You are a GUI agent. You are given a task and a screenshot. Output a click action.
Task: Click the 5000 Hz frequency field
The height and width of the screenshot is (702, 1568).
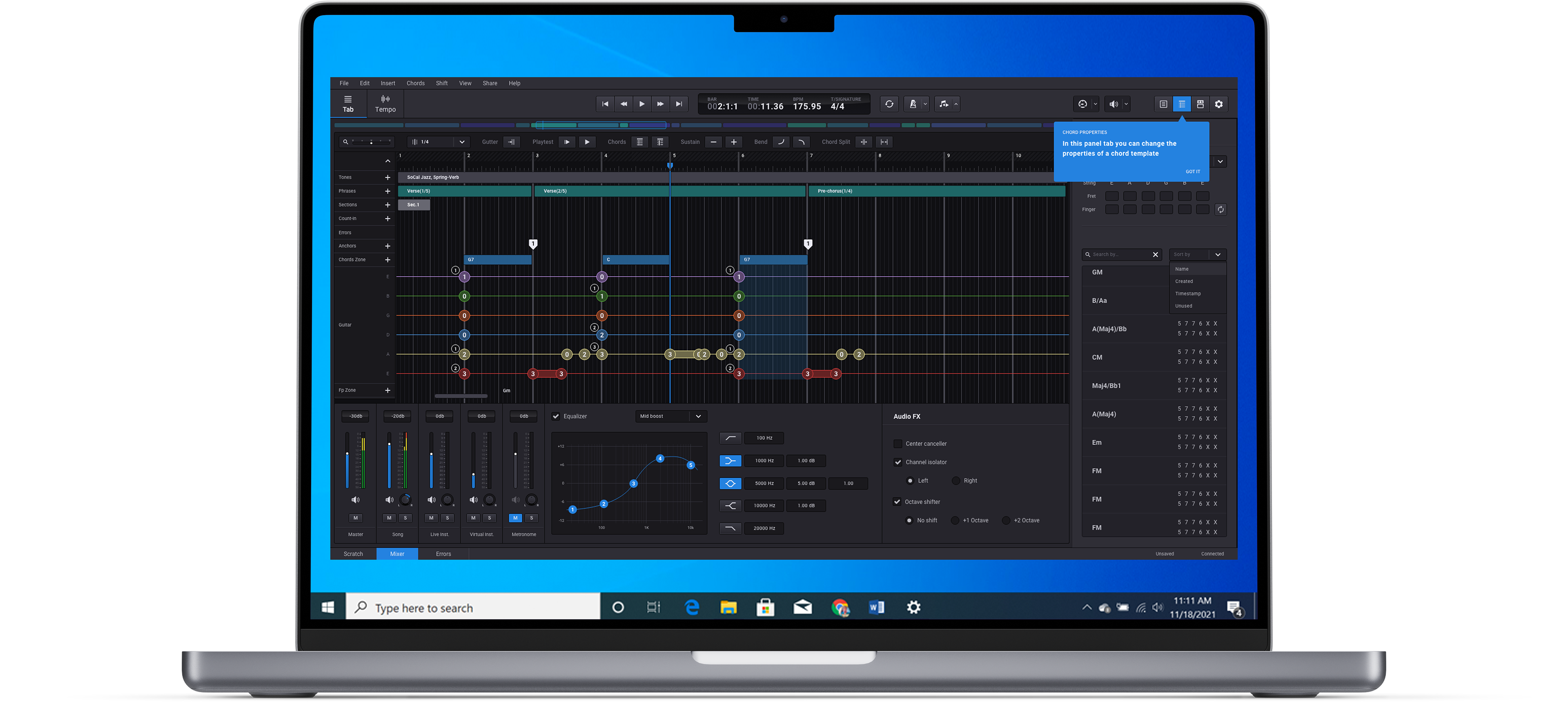pyautogui.click(x=764, y=483)
